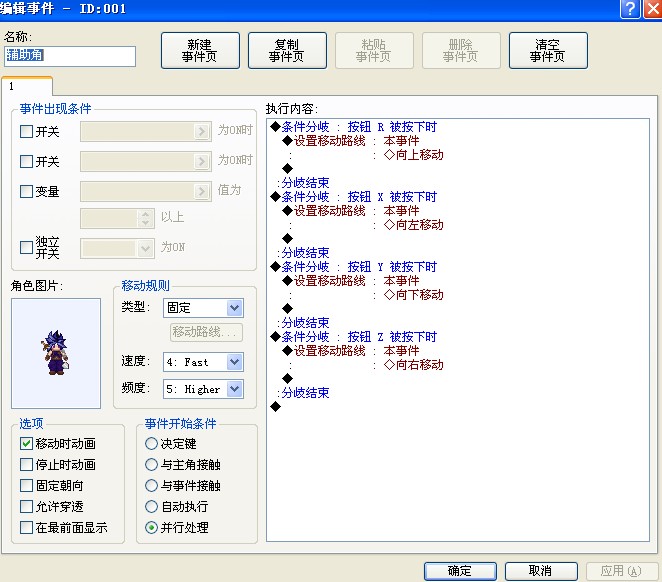This screenshot has width=662, height=582.
Task: Open the 变量 variable selector arrow
Action: click(202, 191)
